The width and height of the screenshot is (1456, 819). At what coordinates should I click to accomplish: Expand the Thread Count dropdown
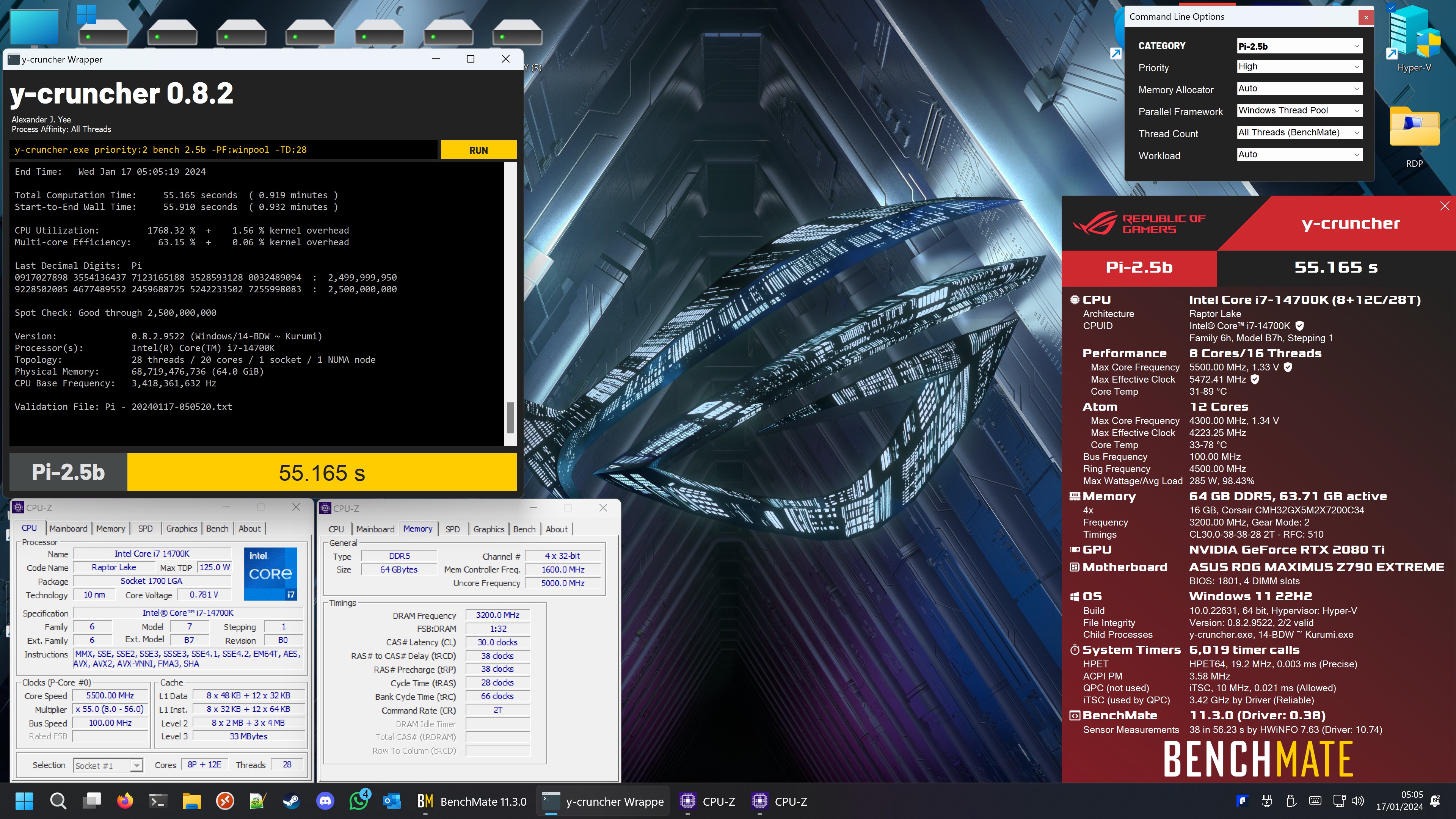coord(1299,133)
